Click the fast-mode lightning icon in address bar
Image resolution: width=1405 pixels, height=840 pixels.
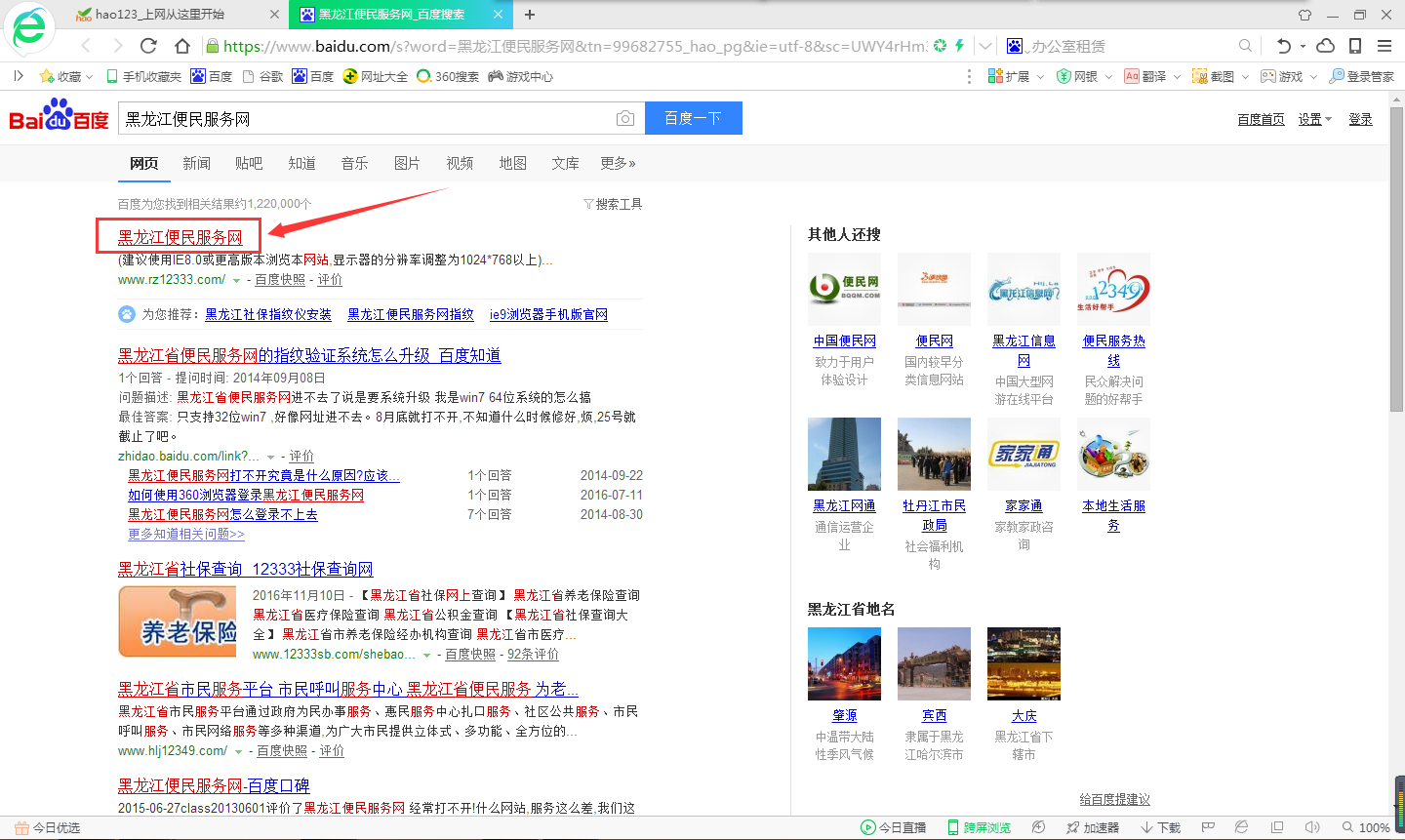point(960,46)
